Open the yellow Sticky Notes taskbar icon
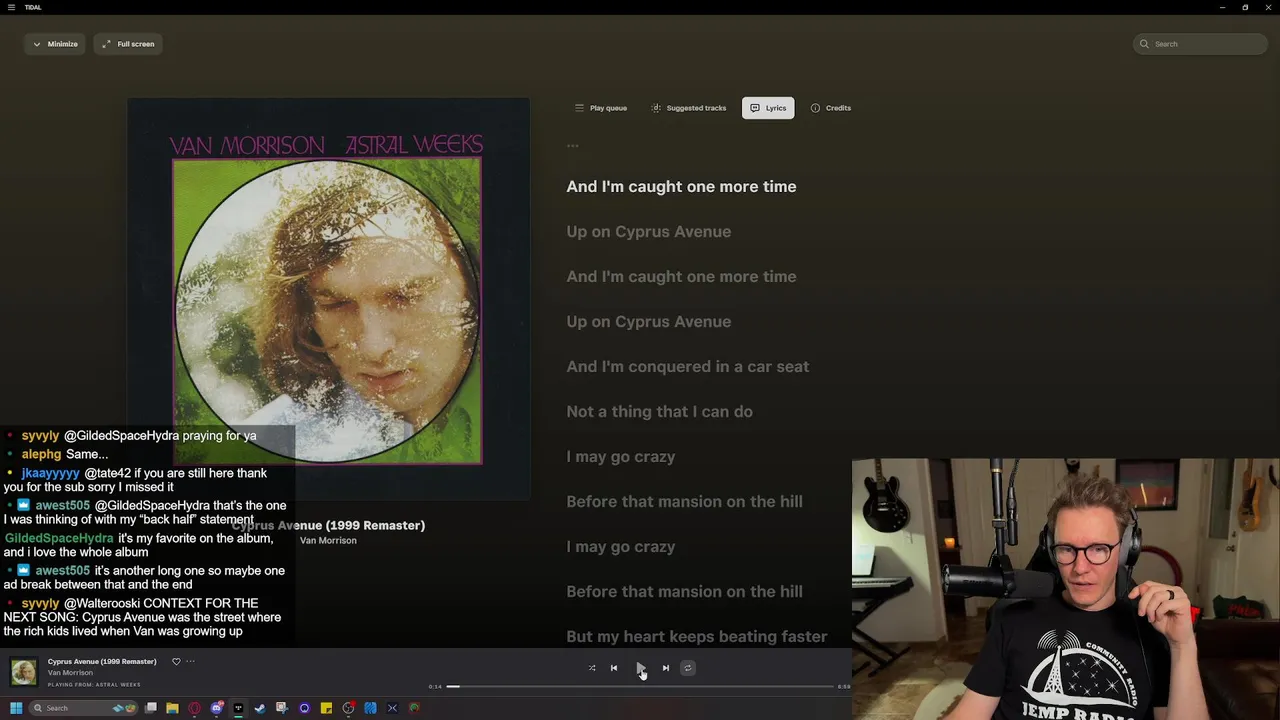This screenshot has height=720, width=1280. tap(326, 708)
